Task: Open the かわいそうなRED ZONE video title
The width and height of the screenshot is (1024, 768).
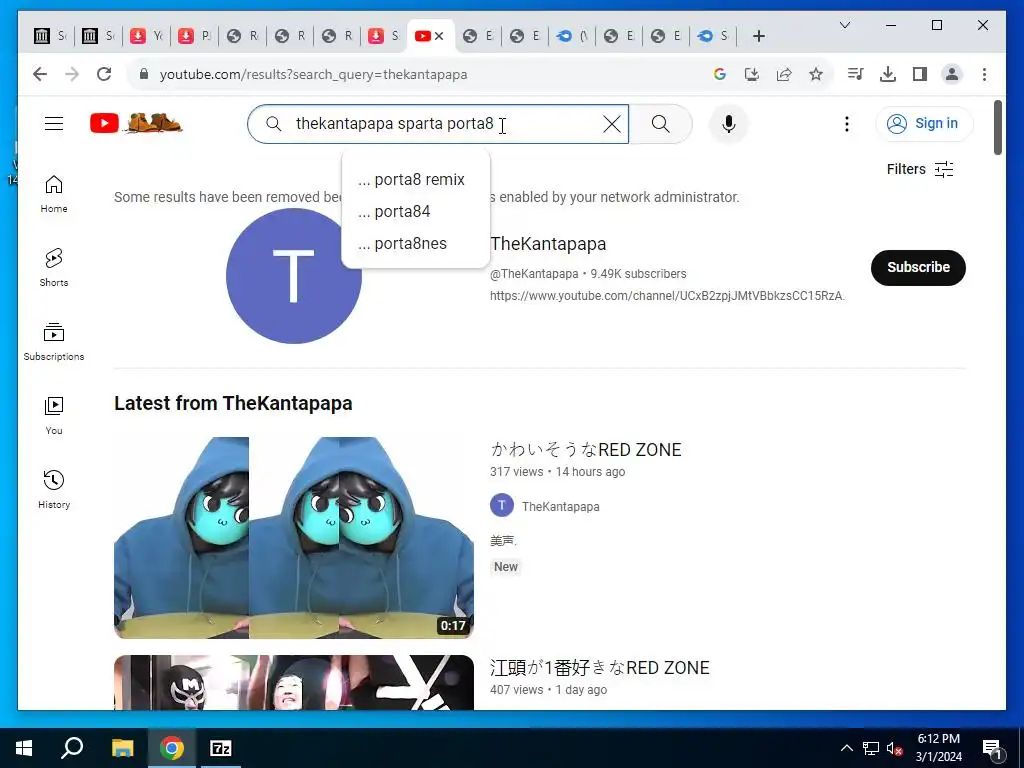Action: tap(586, 449)
